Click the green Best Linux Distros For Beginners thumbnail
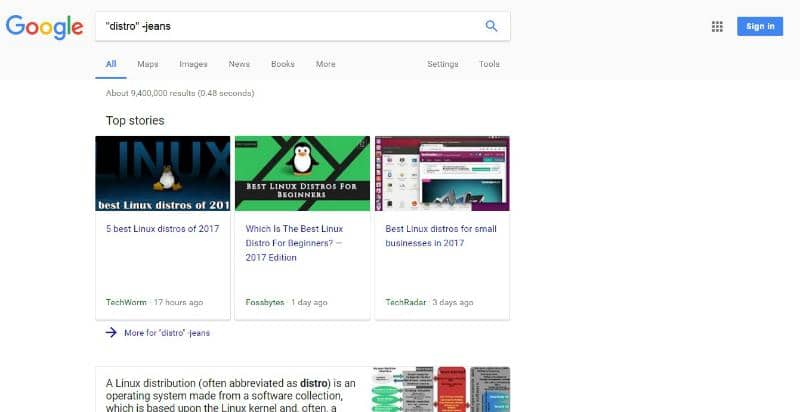800x412 pixels. pos(303,173)
